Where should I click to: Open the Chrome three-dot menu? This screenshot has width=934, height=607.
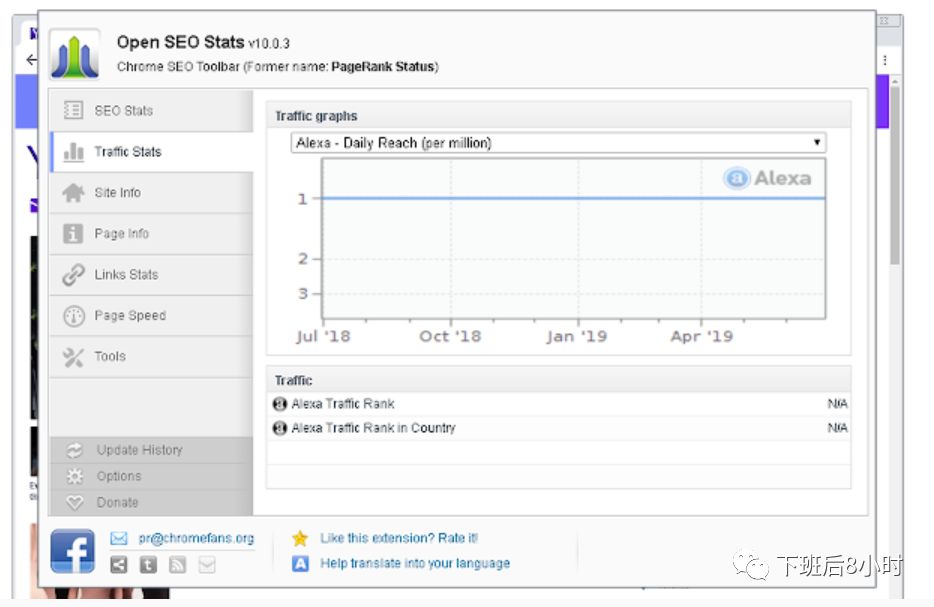tap(885, 60)
